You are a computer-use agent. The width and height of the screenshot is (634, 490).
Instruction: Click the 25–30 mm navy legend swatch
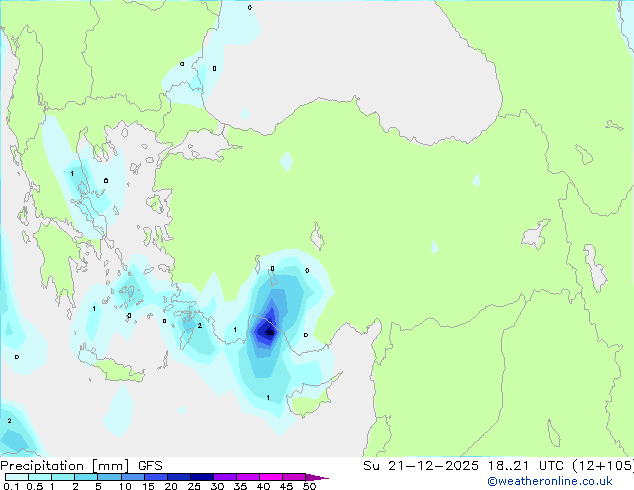click(x=202, y=477)
